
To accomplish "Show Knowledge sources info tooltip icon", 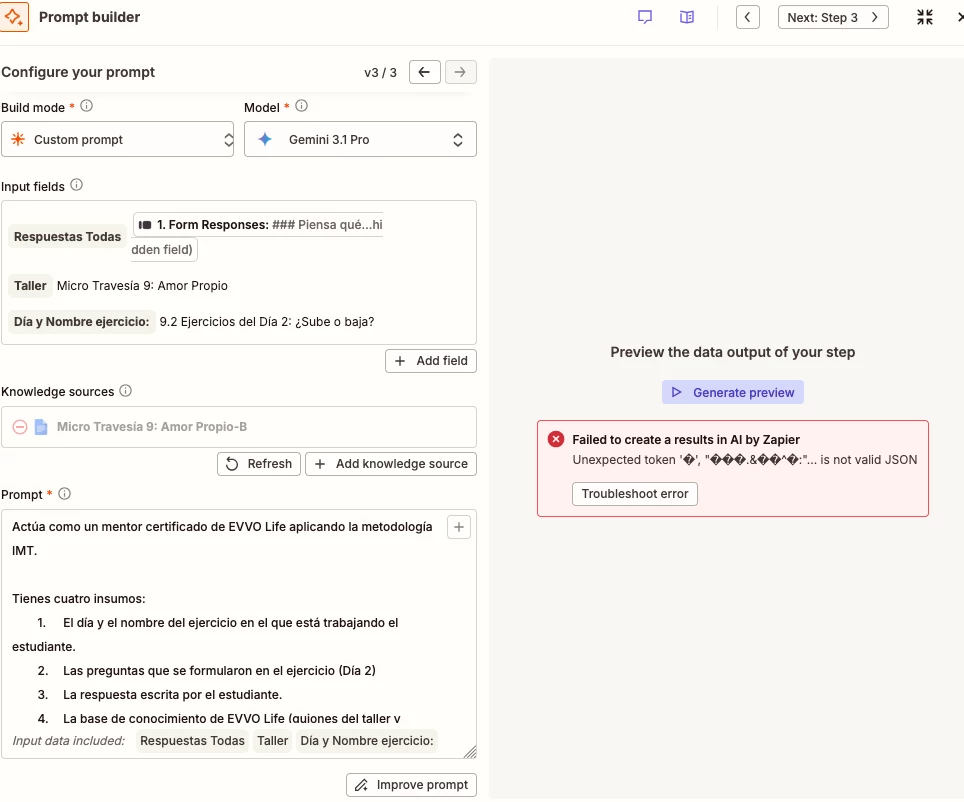I will [x=125, y=391].
